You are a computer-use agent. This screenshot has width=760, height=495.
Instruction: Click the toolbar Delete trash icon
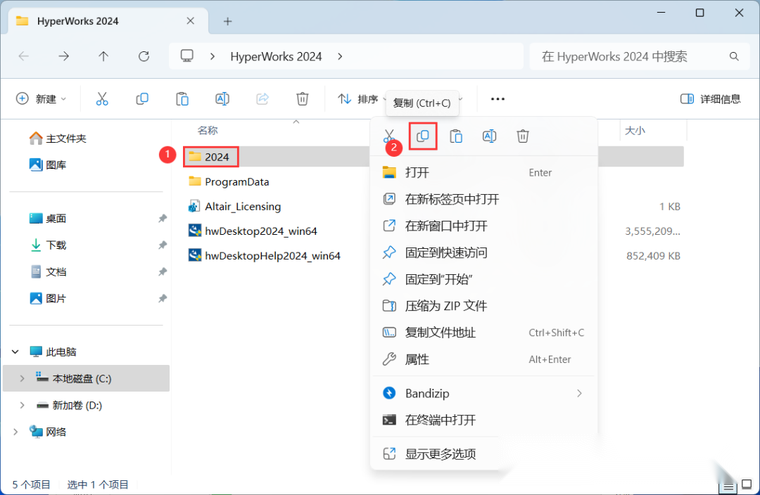(x=302, y=99)
